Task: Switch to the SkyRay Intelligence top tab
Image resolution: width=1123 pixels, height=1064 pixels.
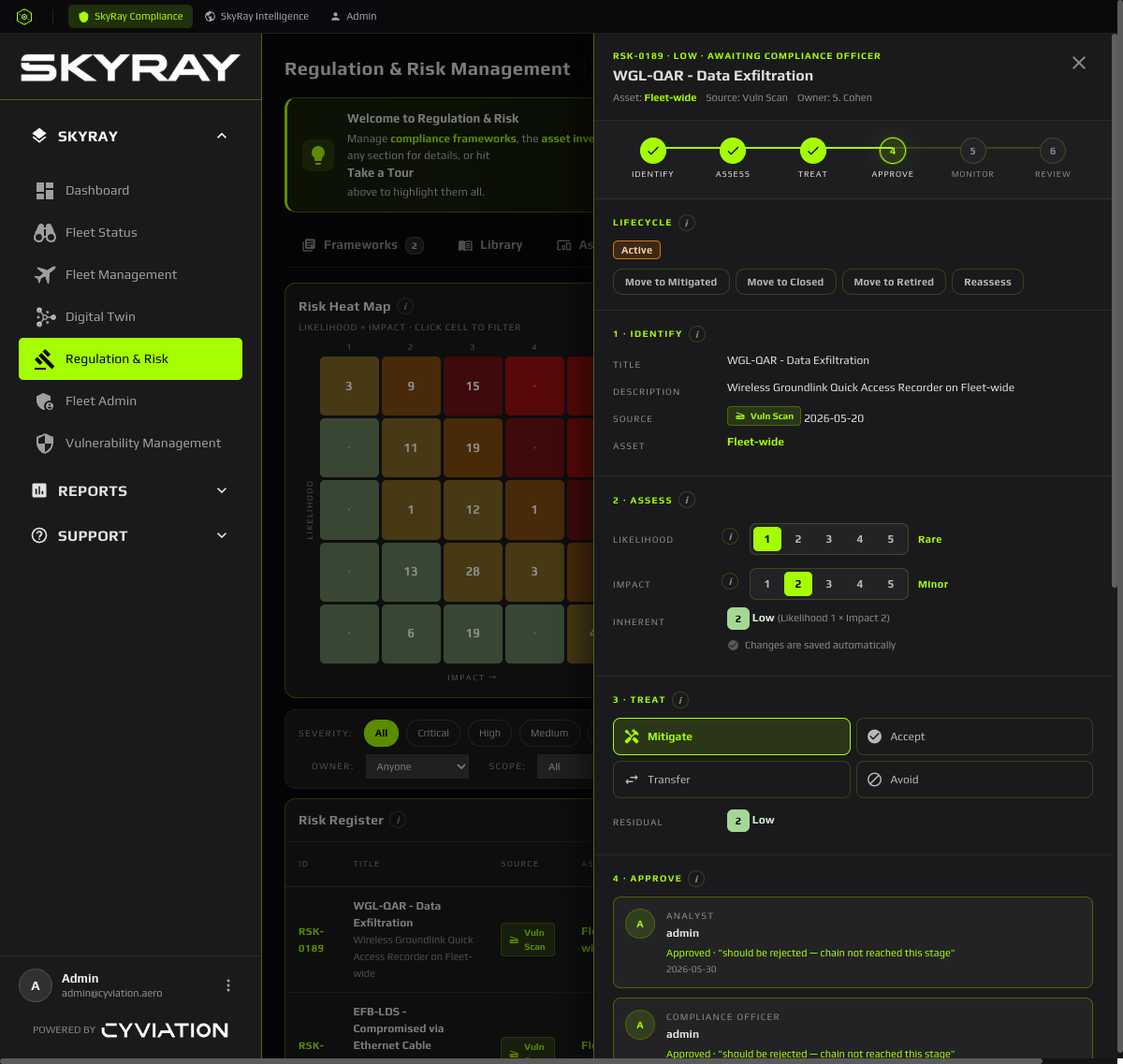Action: pos(257,17)
